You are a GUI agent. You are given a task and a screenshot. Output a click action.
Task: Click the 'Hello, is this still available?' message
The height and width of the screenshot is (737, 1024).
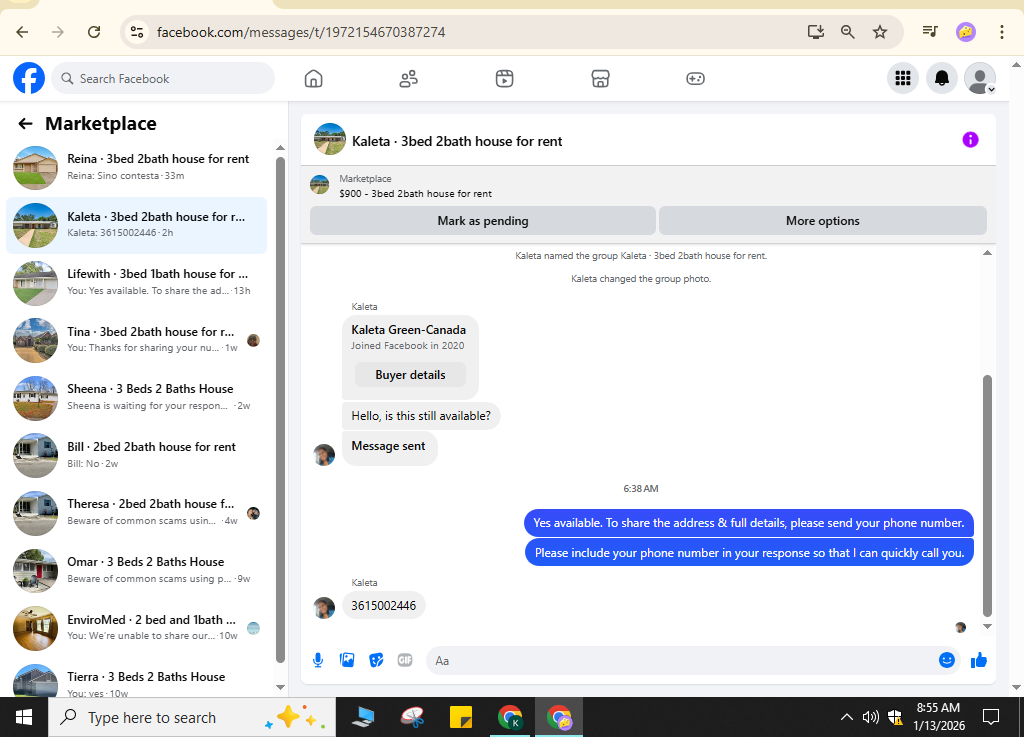point(421,416)
